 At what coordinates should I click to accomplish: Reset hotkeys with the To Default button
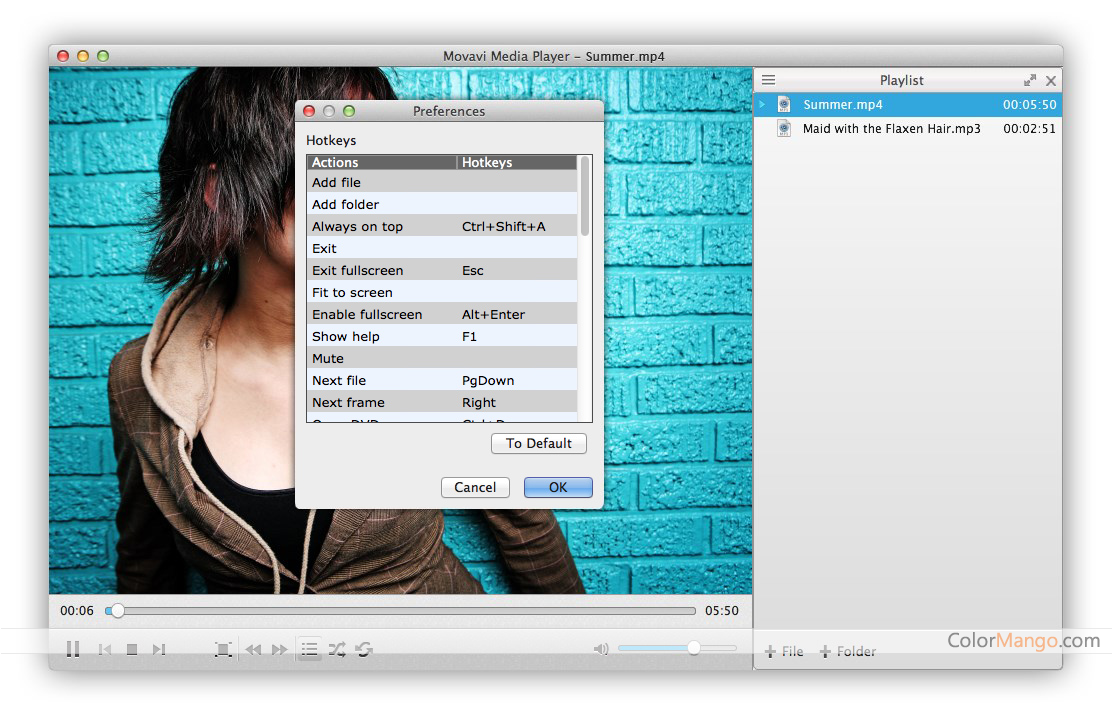(538, 443)
